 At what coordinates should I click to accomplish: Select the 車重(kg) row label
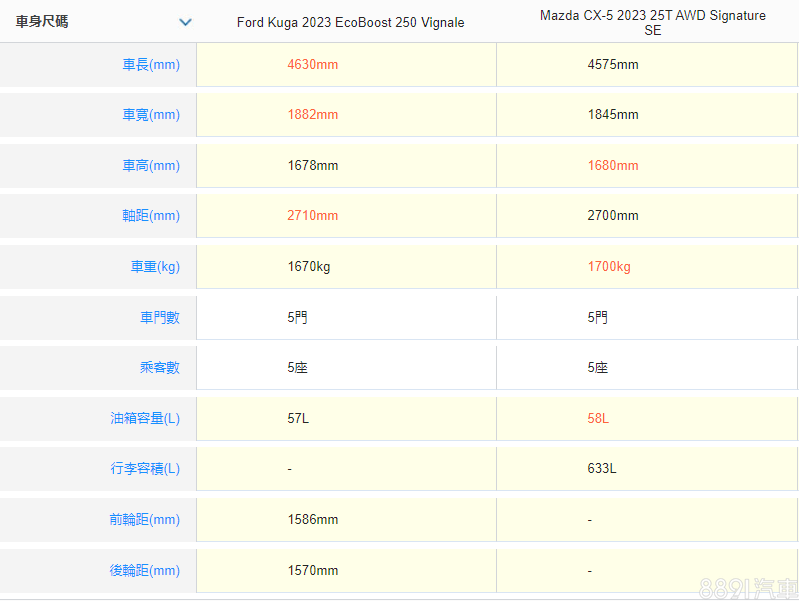click(155, 267)
